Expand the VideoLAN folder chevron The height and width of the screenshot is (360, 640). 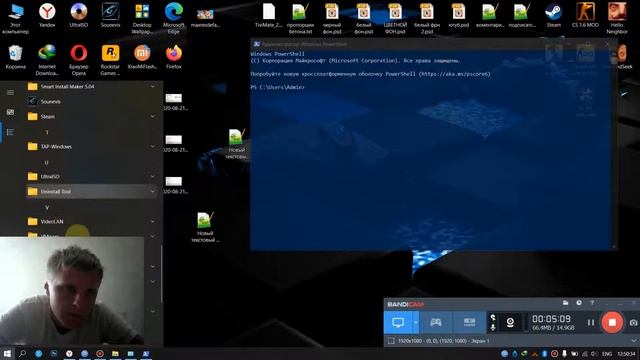152,221
